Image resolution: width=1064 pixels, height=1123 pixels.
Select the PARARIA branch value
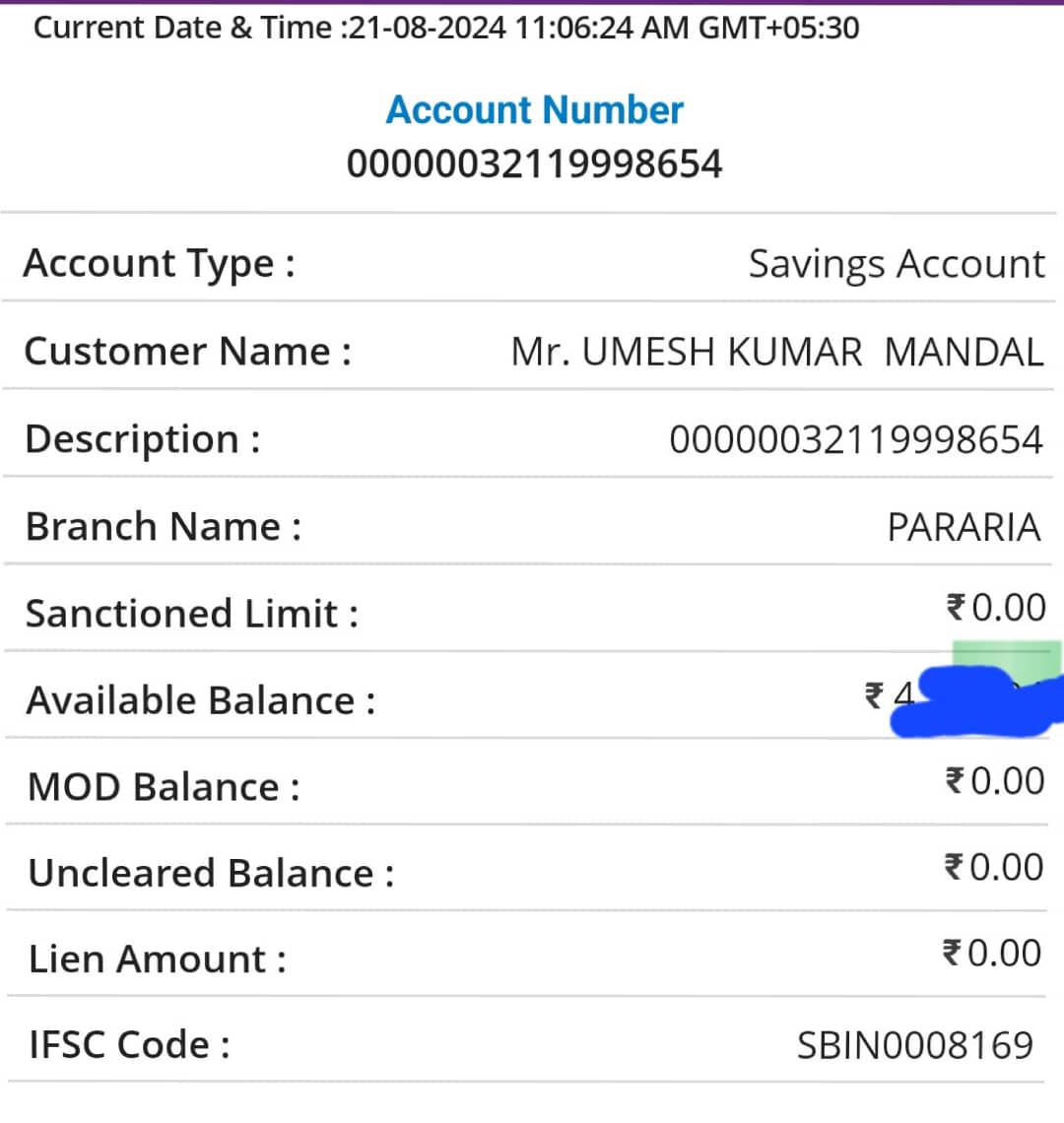pos(964,528)
